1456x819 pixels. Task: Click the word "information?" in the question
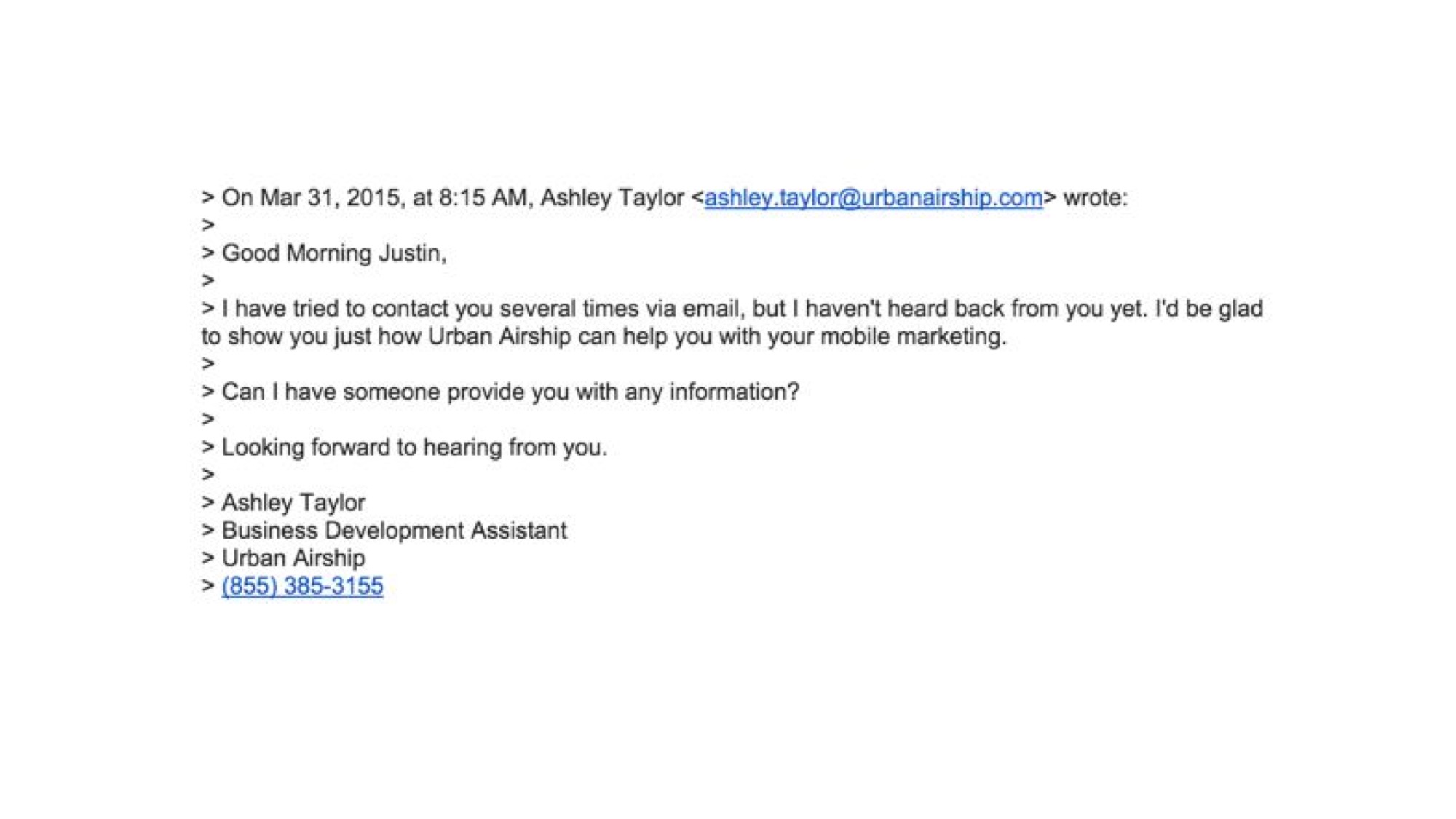[734, 392]
